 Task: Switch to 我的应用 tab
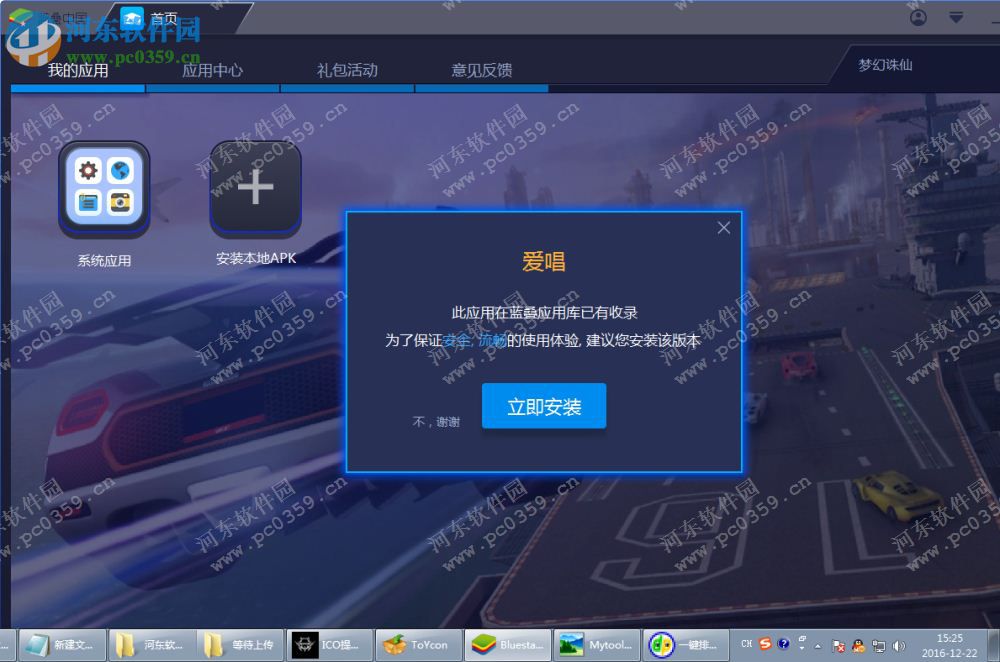78,70
